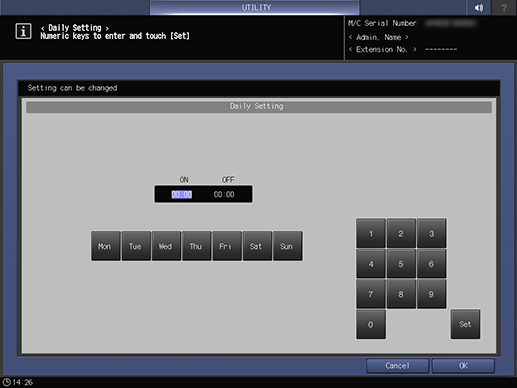Screen dimensions: 517x388
Task: Toggle the Wed day button
Action: pos(166,246)
